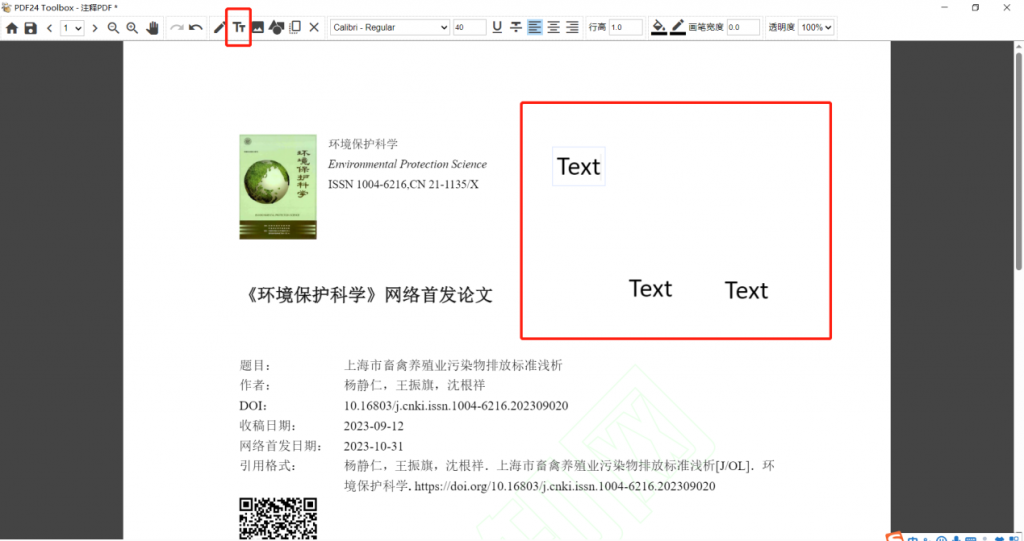Viewport: 1024px width, 541px height.
Task: Toggle underline text formatting
Action: 497,28
